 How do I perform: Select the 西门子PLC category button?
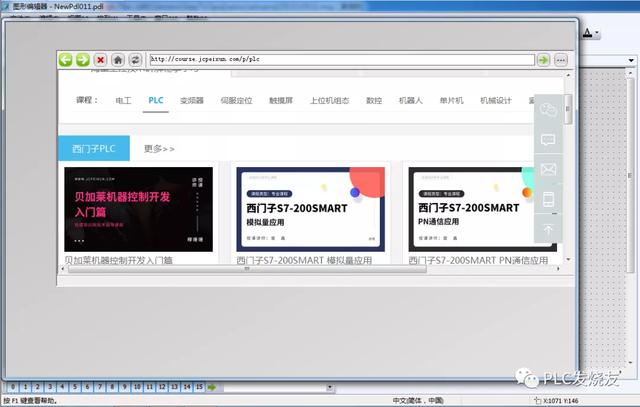coord(94,148)
